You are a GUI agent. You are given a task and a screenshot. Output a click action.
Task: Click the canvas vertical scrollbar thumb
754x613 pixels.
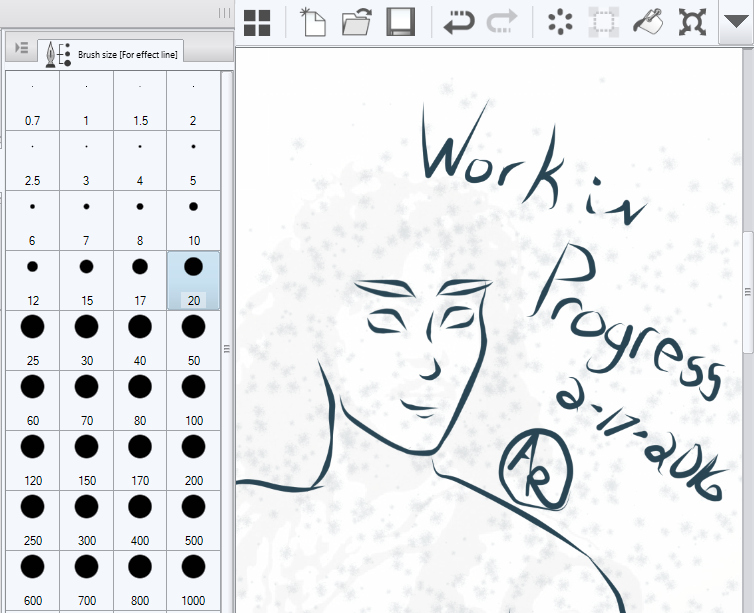tap(748, 292)
